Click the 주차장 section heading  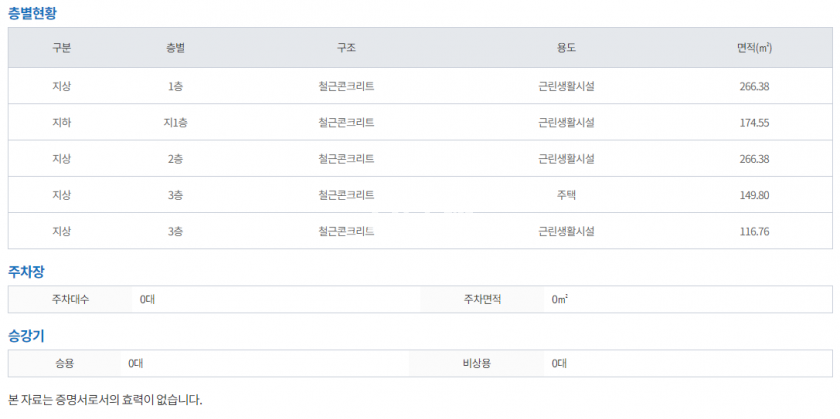pyautogui.click(x=26, y=271)
